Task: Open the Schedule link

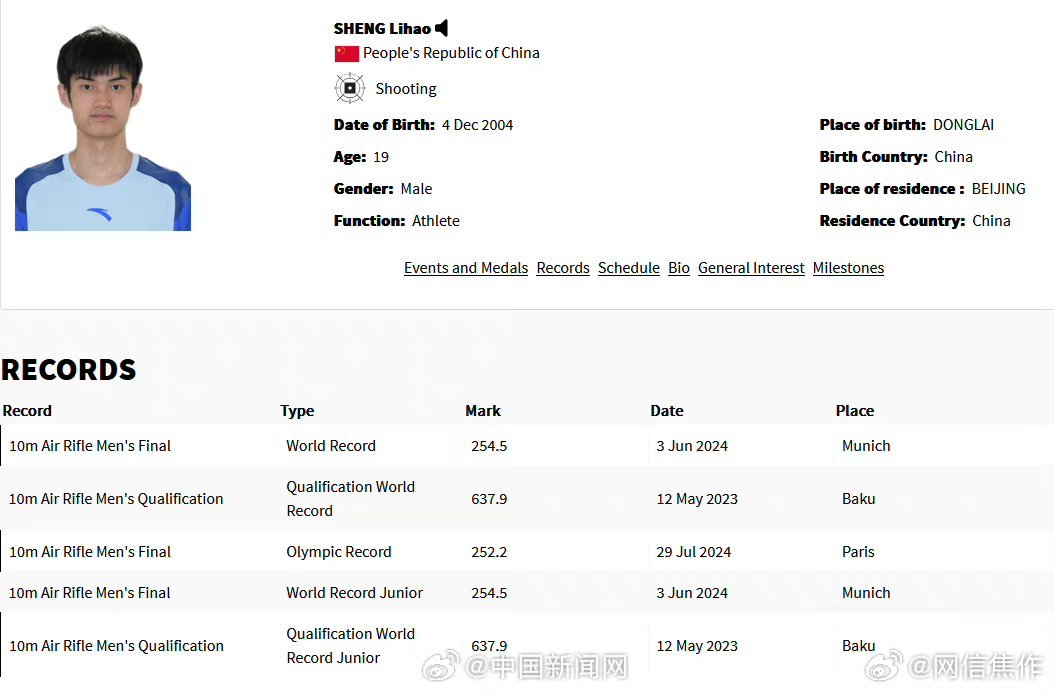Action: click(x=629, y=268)
